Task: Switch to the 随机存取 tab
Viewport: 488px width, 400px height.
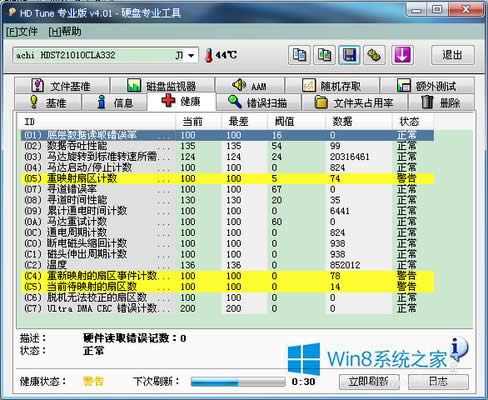Action: coord(332,86)
